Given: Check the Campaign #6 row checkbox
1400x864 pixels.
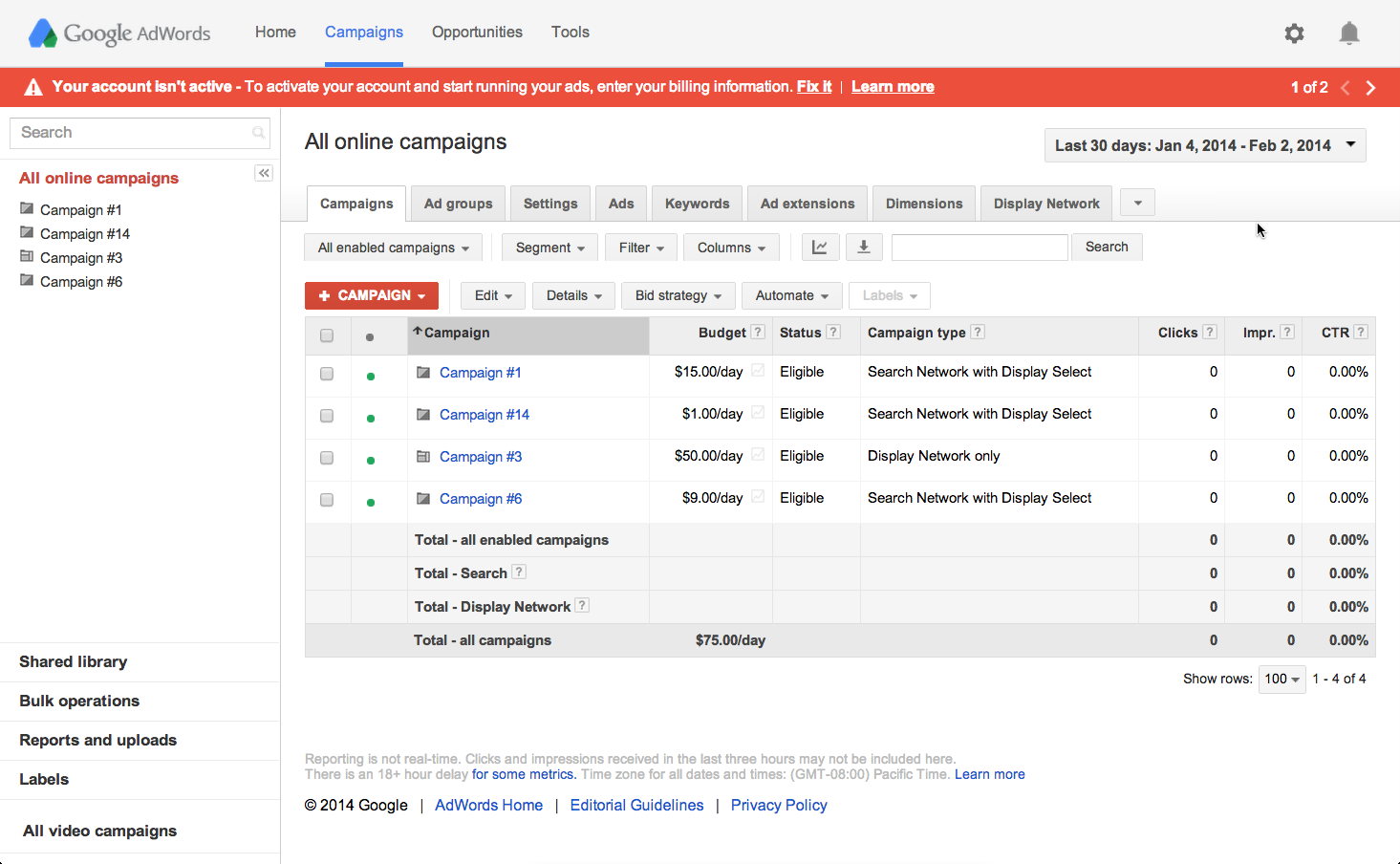Looking at the screenshot, I should pos(327,500).
